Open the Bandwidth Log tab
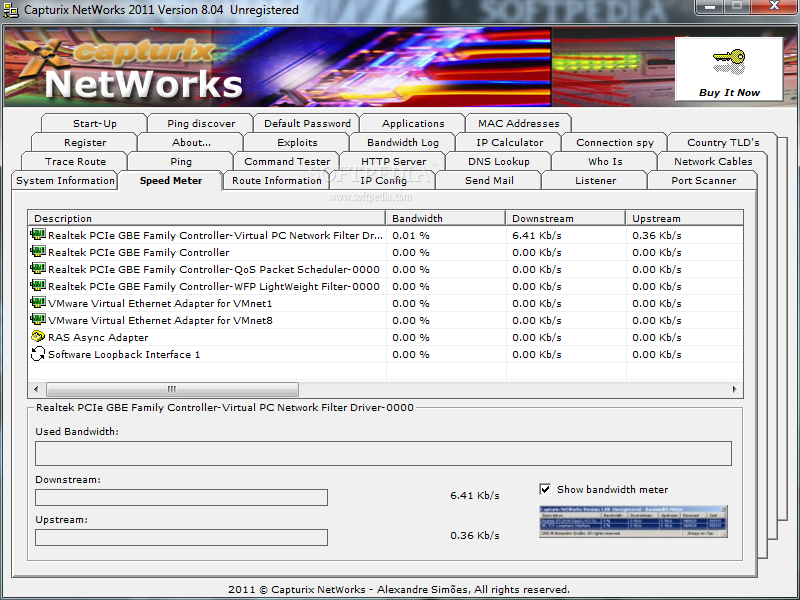Screen dimensions: 800x600 coord(403,142)
